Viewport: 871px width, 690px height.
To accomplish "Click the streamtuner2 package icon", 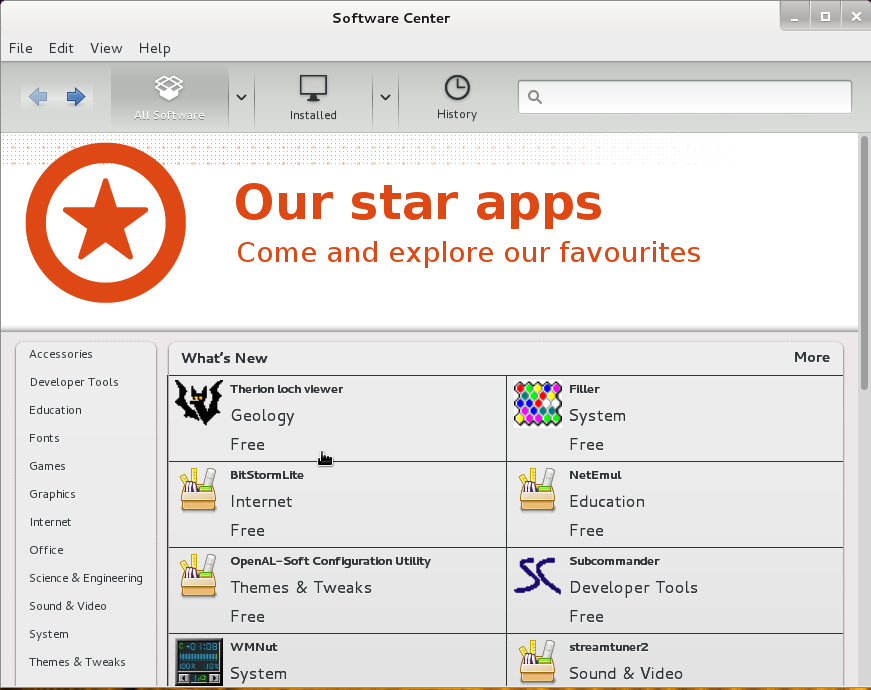I will 537,662.
